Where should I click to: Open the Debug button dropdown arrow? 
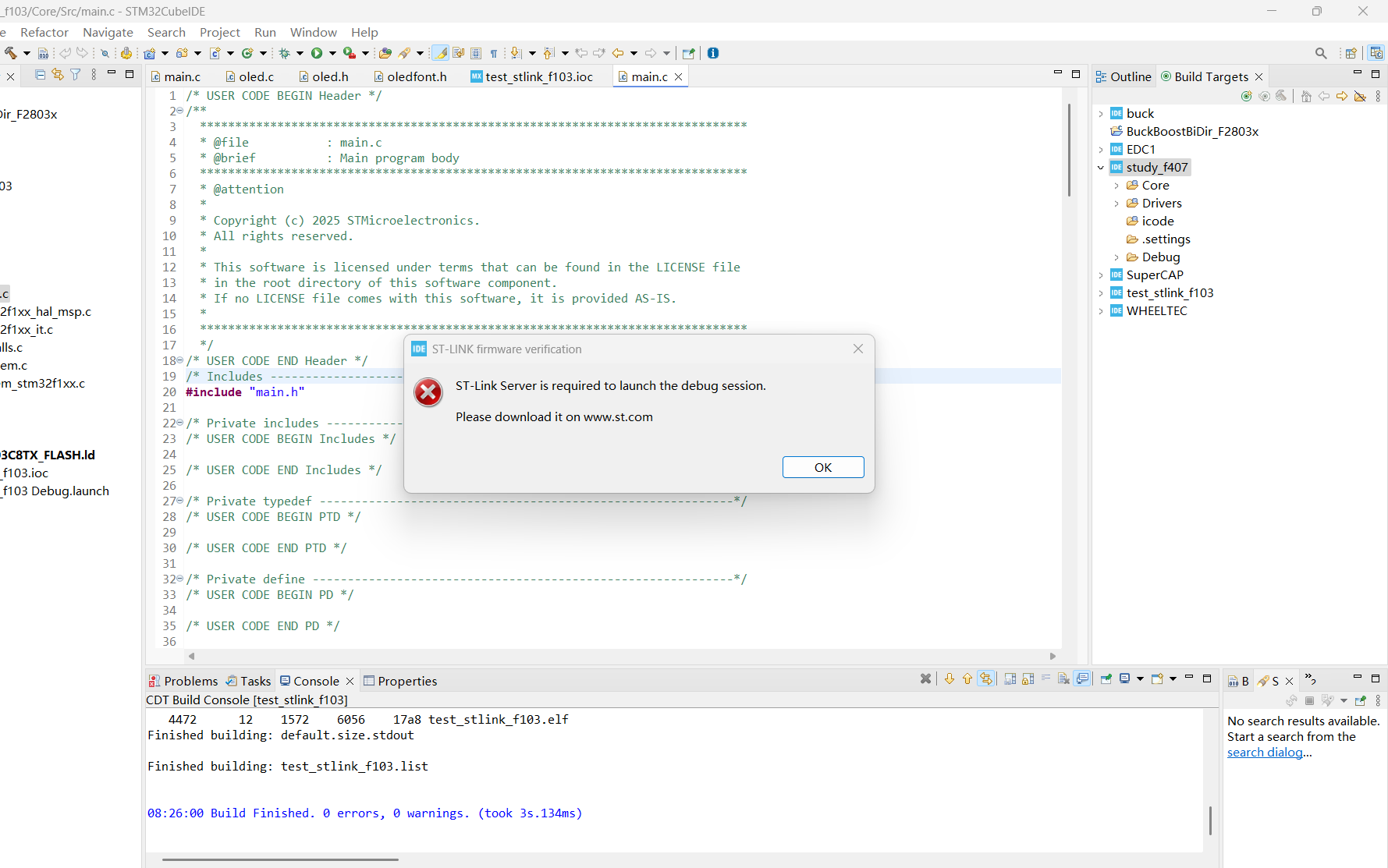pos(300,53)
